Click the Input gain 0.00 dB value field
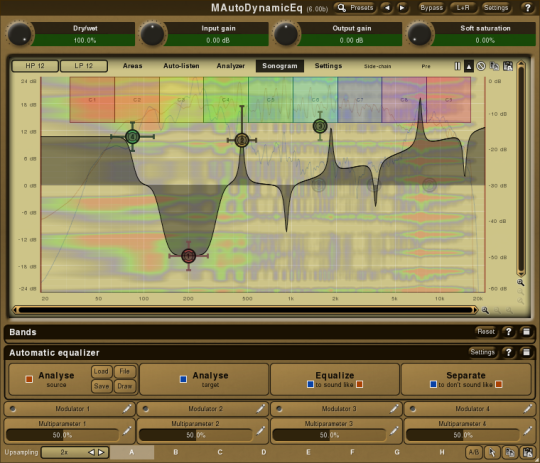 pyautogui.click(x=218, y=40)
